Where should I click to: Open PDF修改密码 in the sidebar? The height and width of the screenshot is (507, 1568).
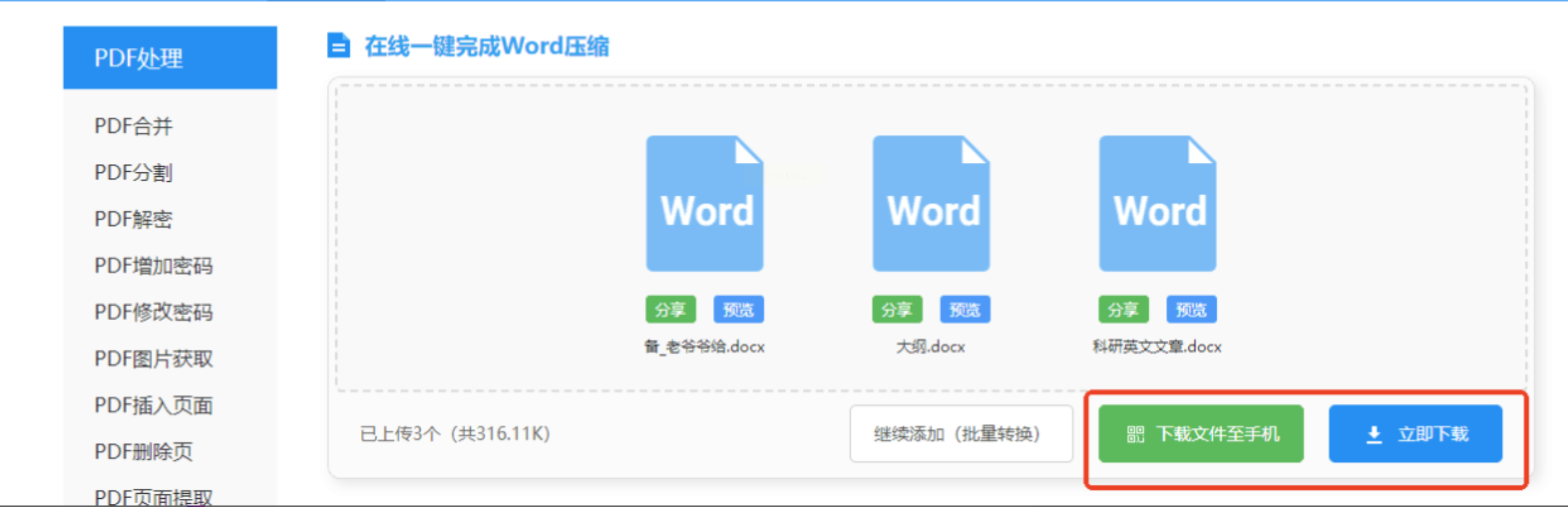(x=153, y=313)
